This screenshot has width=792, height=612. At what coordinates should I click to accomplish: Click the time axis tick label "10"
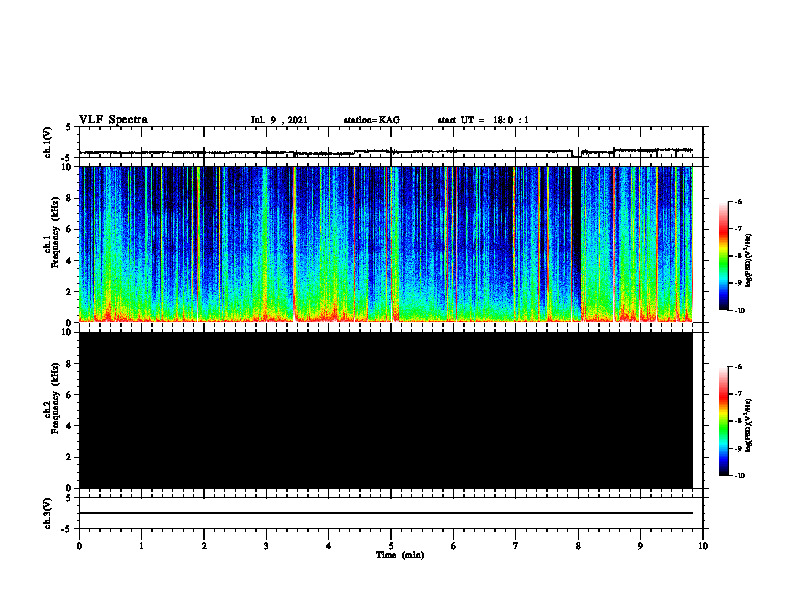point(703,546)
